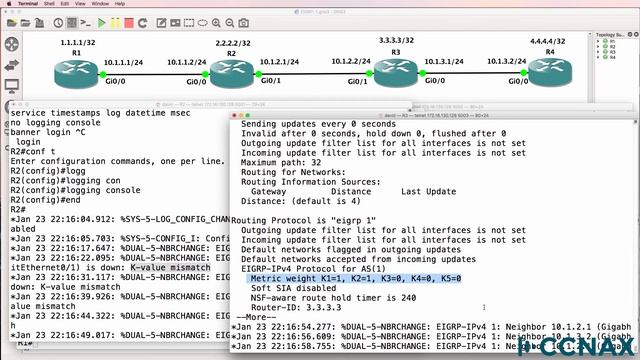Select router R4 on the topology canvas
Viewport: 640px width, 360px height.
tap(550, 72)
